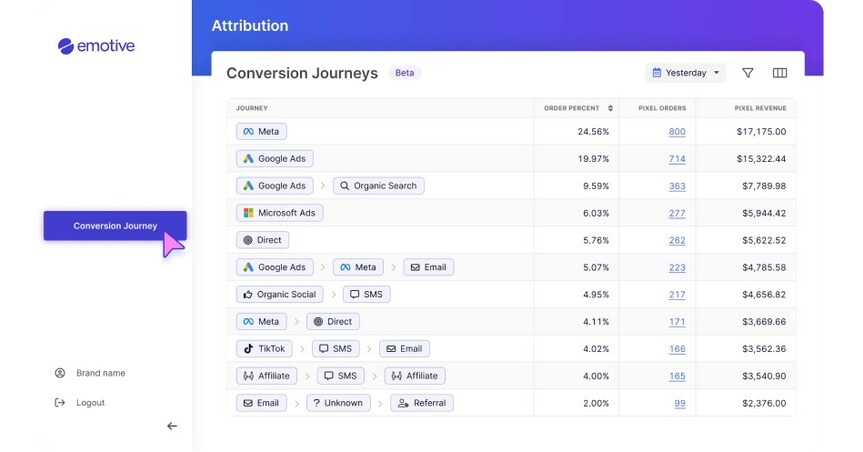Click the Conversion Journeys heading

click(x=302, y=73)
